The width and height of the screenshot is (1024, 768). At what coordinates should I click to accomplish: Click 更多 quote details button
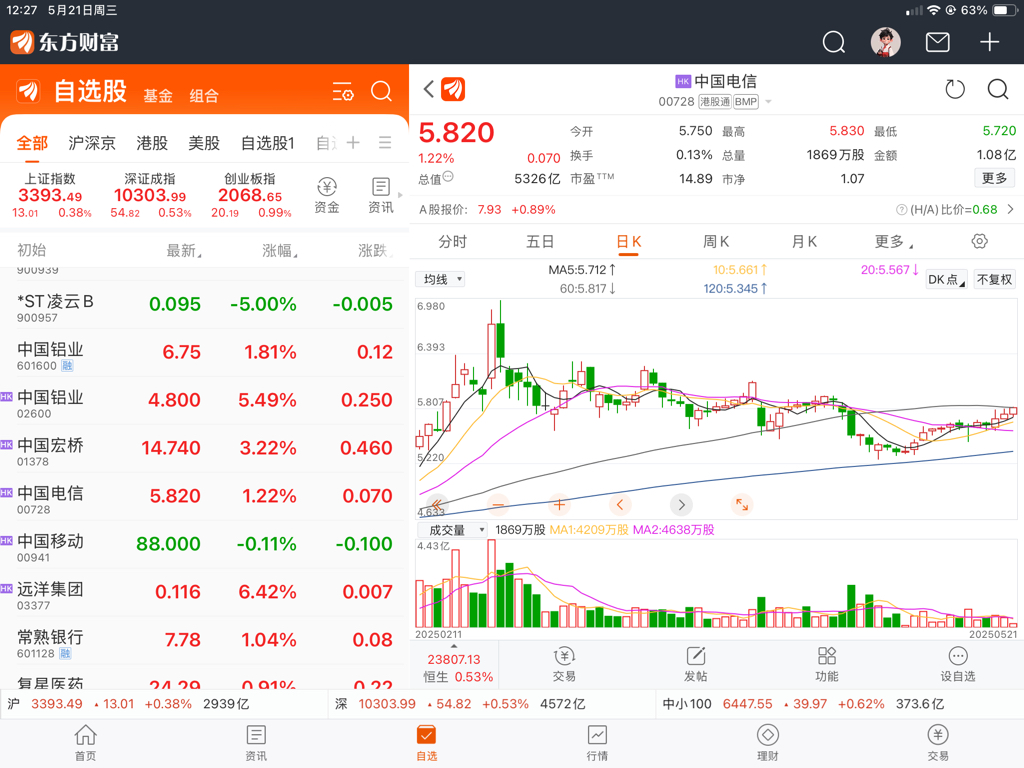[995, 178]
